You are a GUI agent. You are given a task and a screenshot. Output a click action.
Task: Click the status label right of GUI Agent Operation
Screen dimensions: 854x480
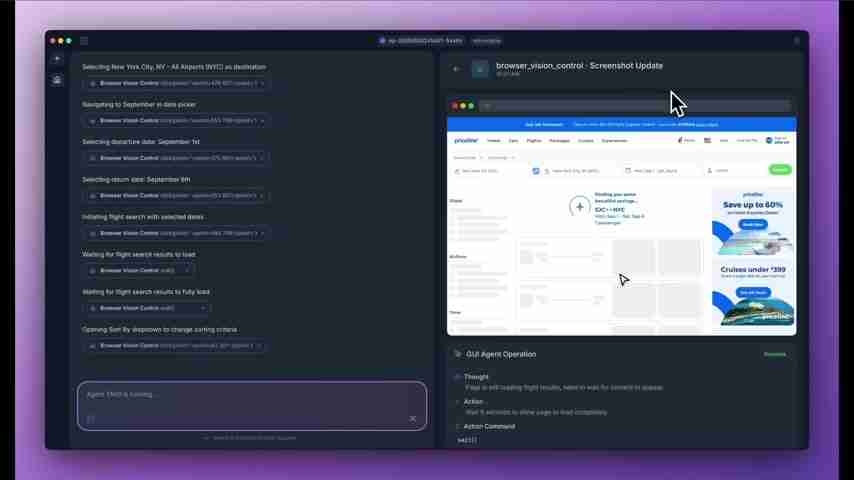(775, 355)
